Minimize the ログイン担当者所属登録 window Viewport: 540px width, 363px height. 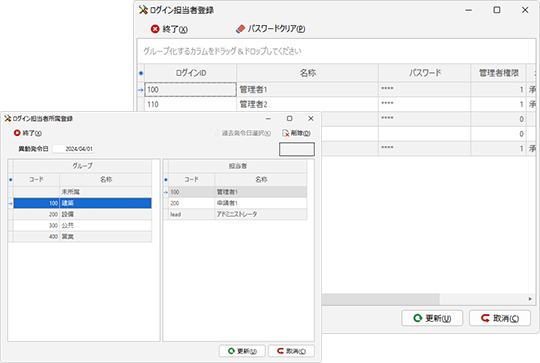click(x=268, y=118)
